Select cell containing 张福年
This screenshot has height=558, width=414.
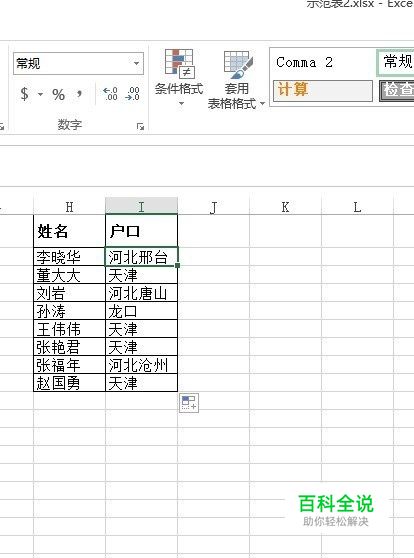pos(69,365)
